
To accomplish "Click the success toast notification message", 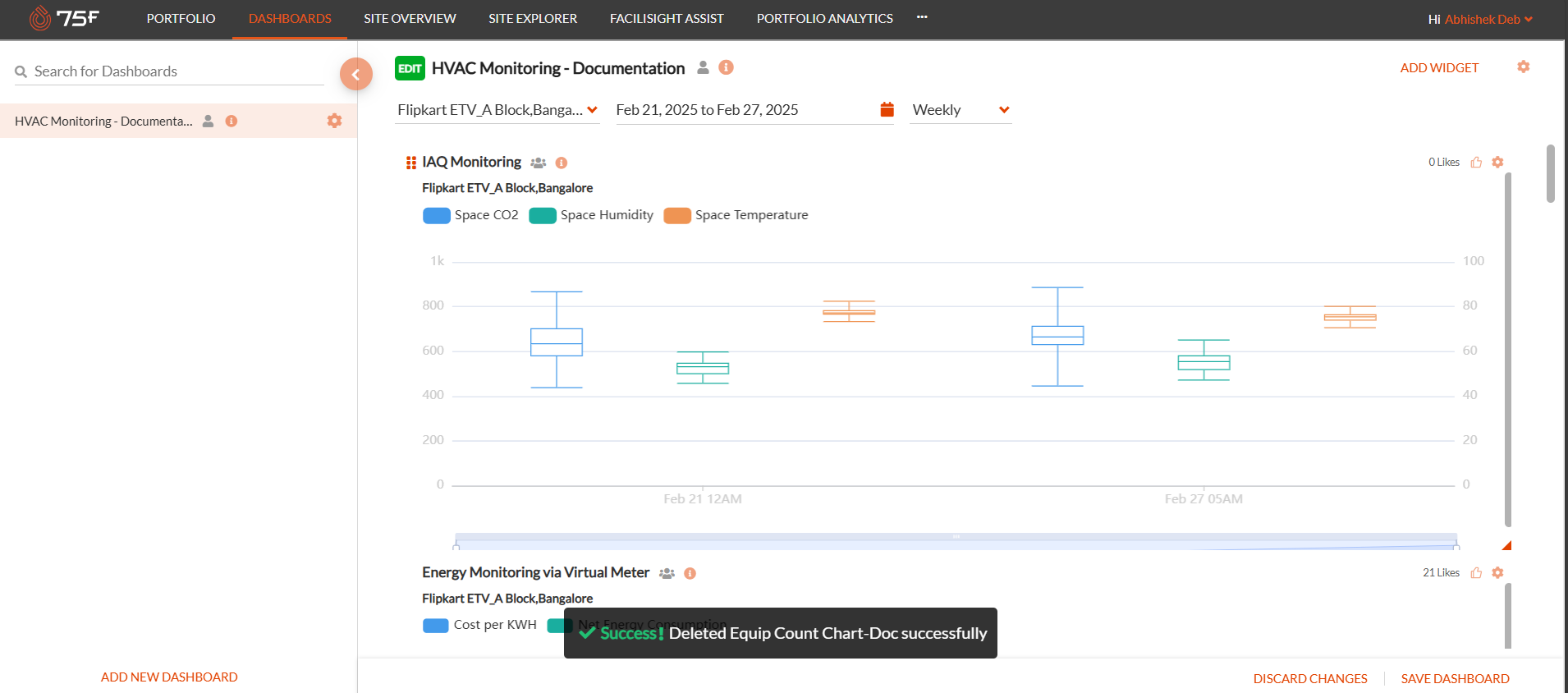I will (x=781, y=633).
